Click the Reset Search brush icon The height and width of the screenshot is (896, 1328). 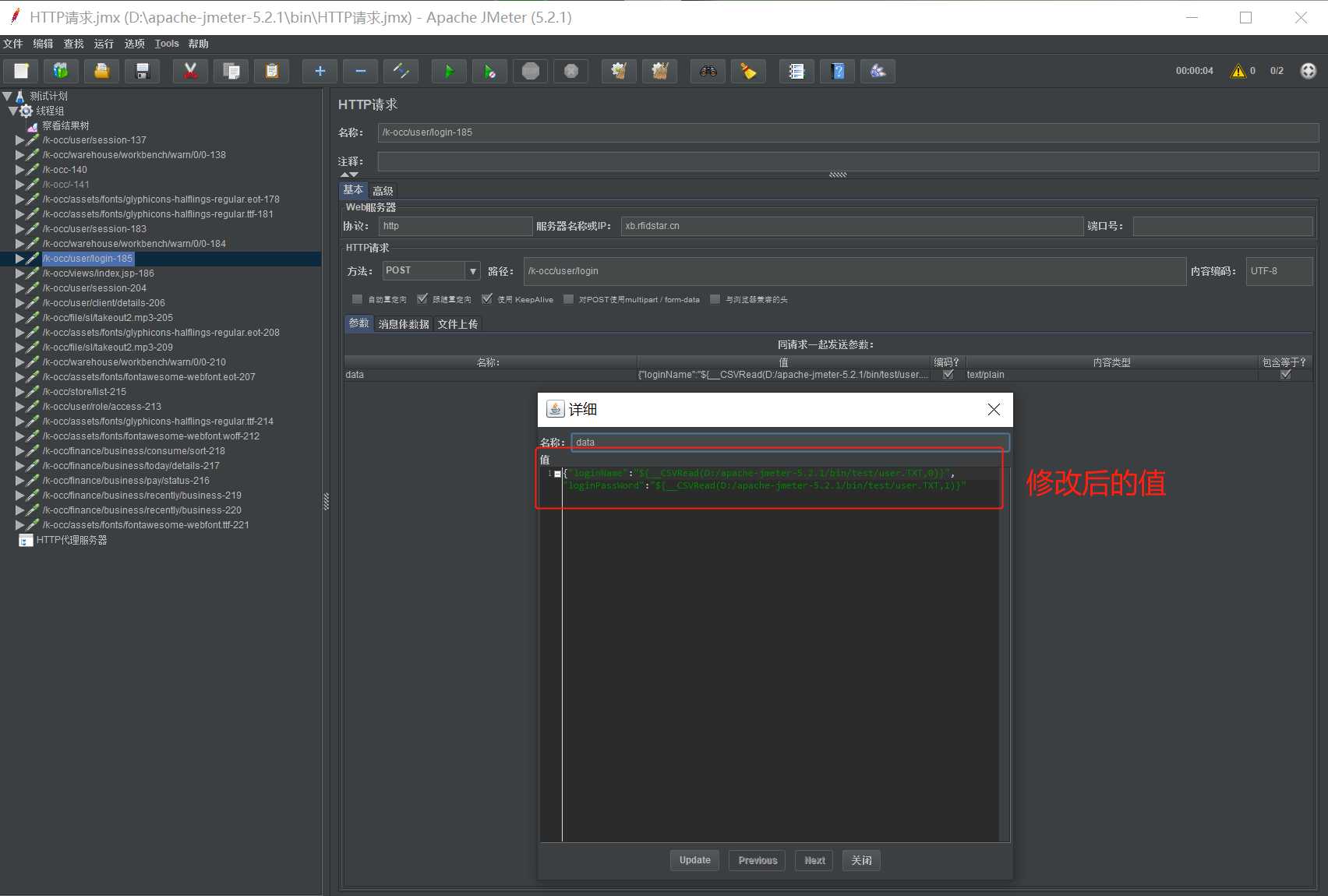point(748,71)
